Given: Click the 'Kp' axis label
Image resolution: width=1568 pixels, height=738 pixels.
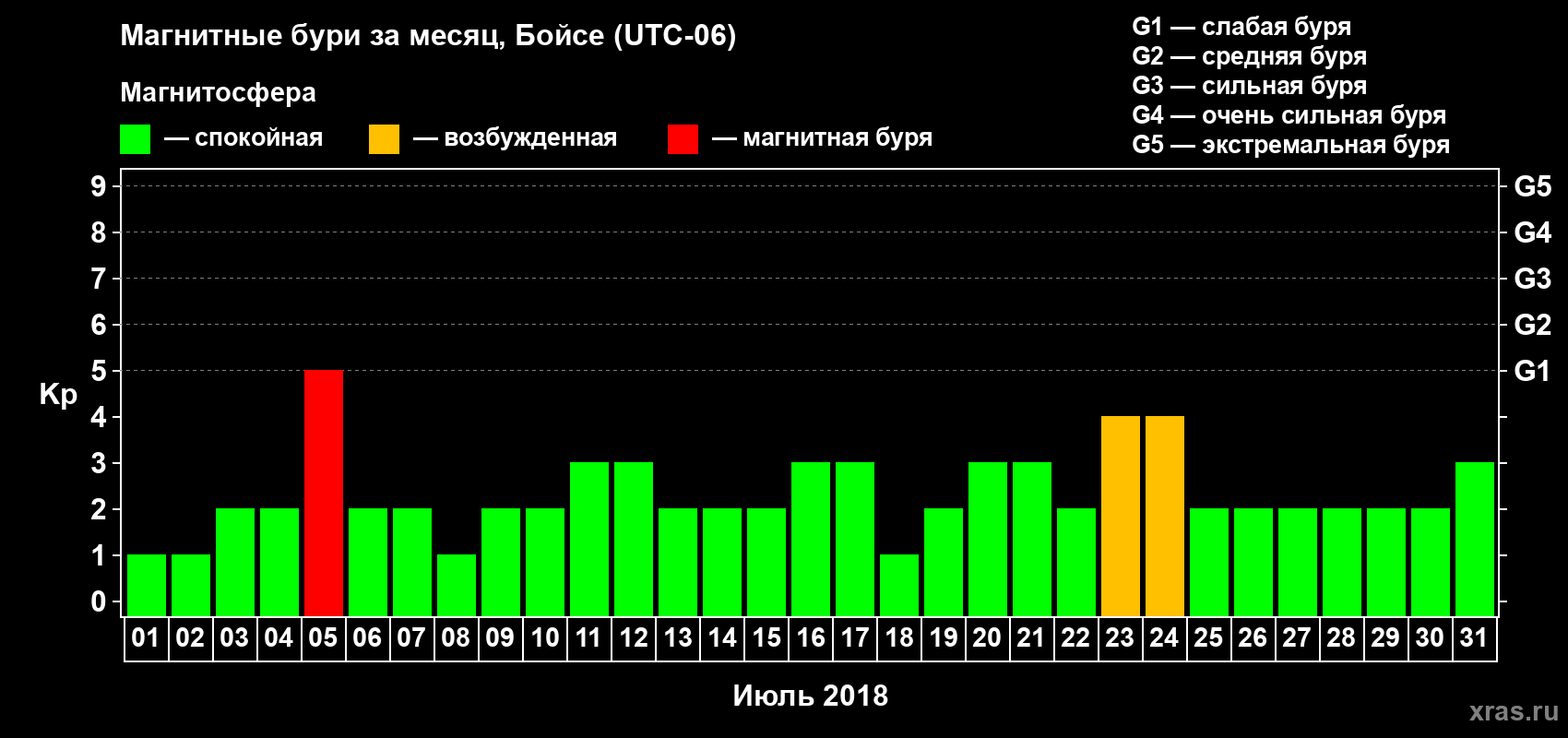Looking at the screenshot, I should [x=58, y=395].
